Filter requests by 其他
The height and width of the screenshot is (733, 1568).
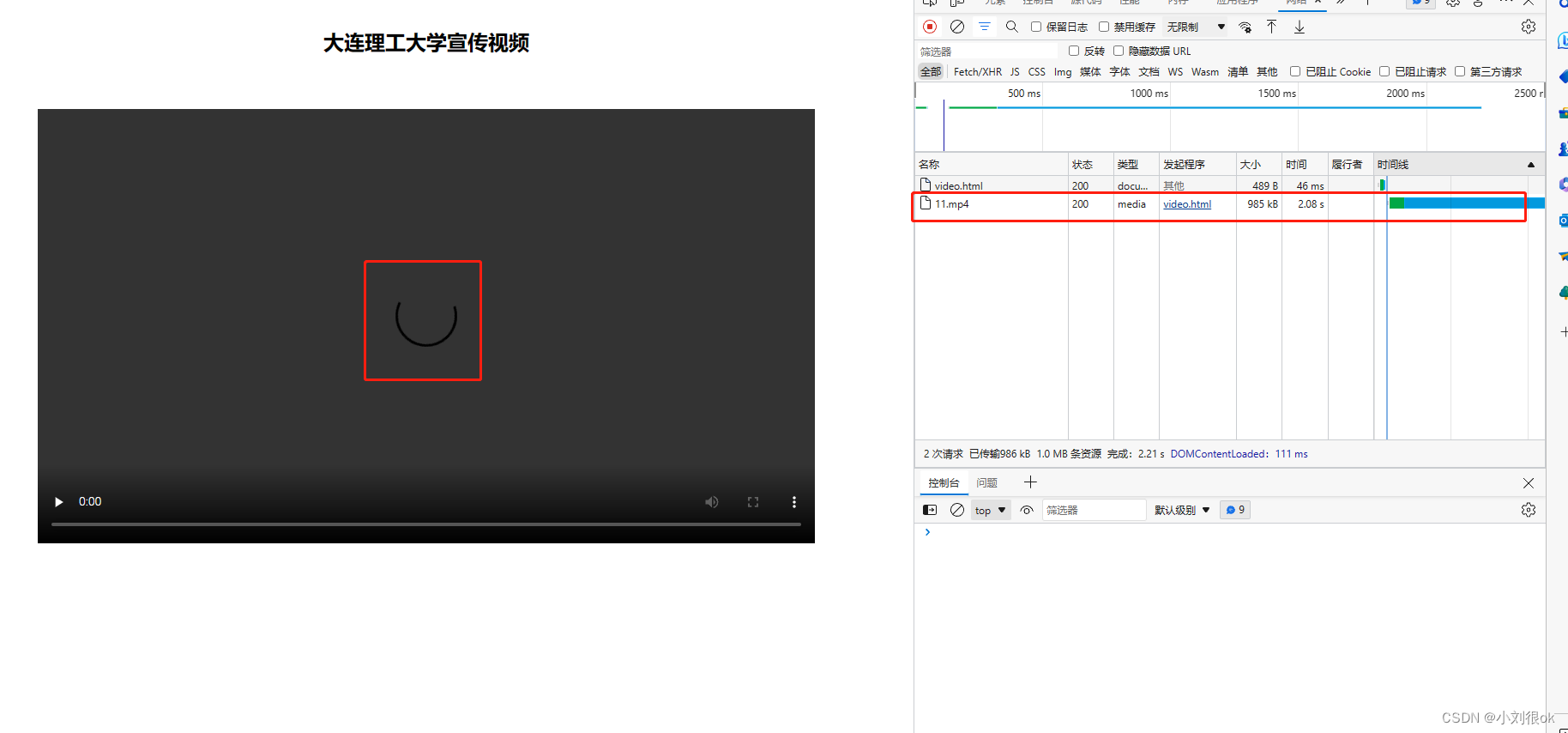click(1267, 72)
